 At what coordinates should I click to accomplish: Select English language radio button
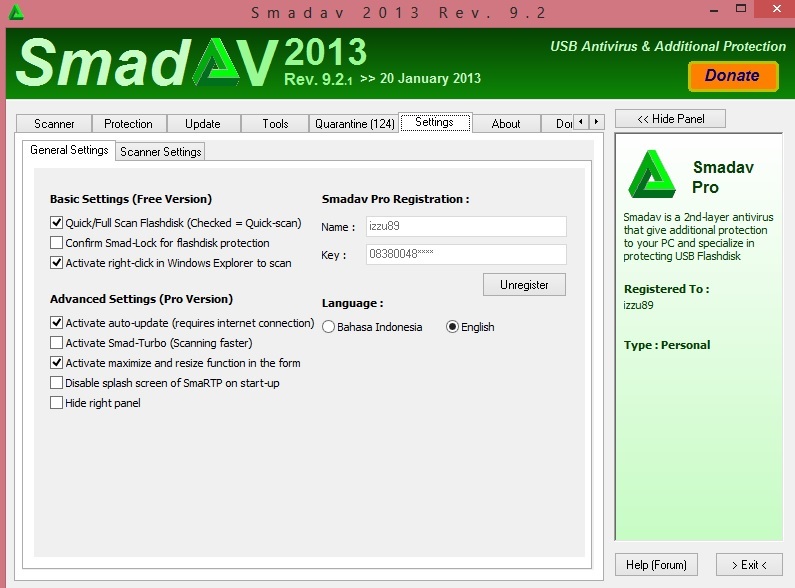point(452,327)
